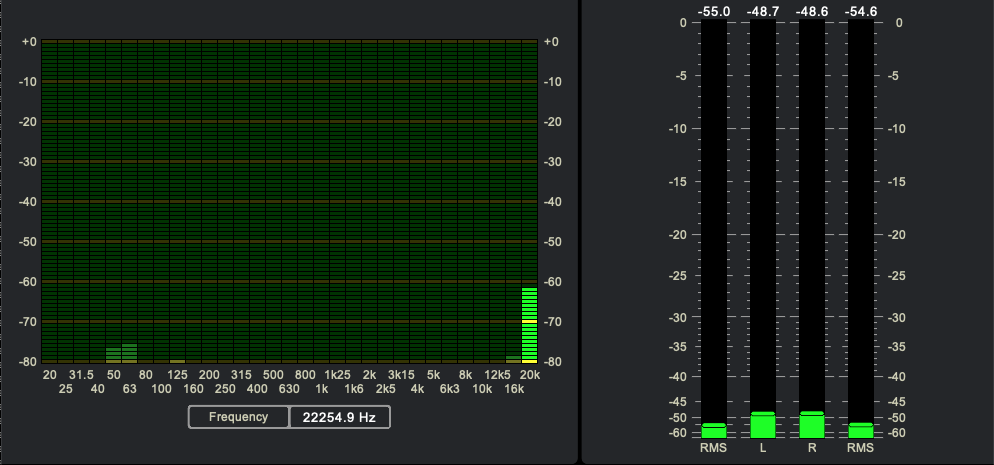Click the -40 gridline in the spectrum display
The height and width of the screenshot is (465, 994).
point(290,201)
